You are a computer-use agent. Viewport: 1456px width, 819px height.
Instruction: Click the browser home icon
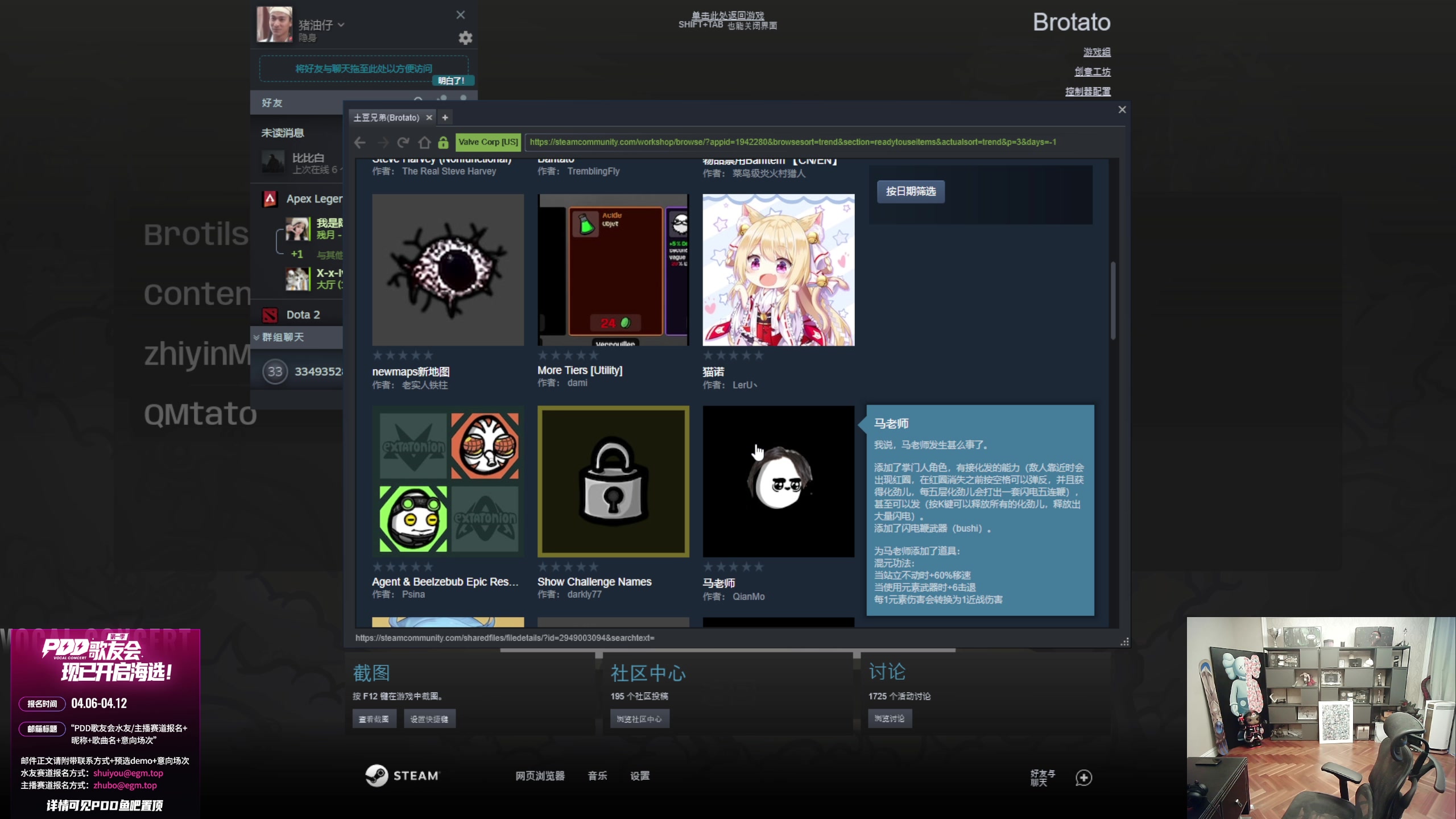pos(424,142)
